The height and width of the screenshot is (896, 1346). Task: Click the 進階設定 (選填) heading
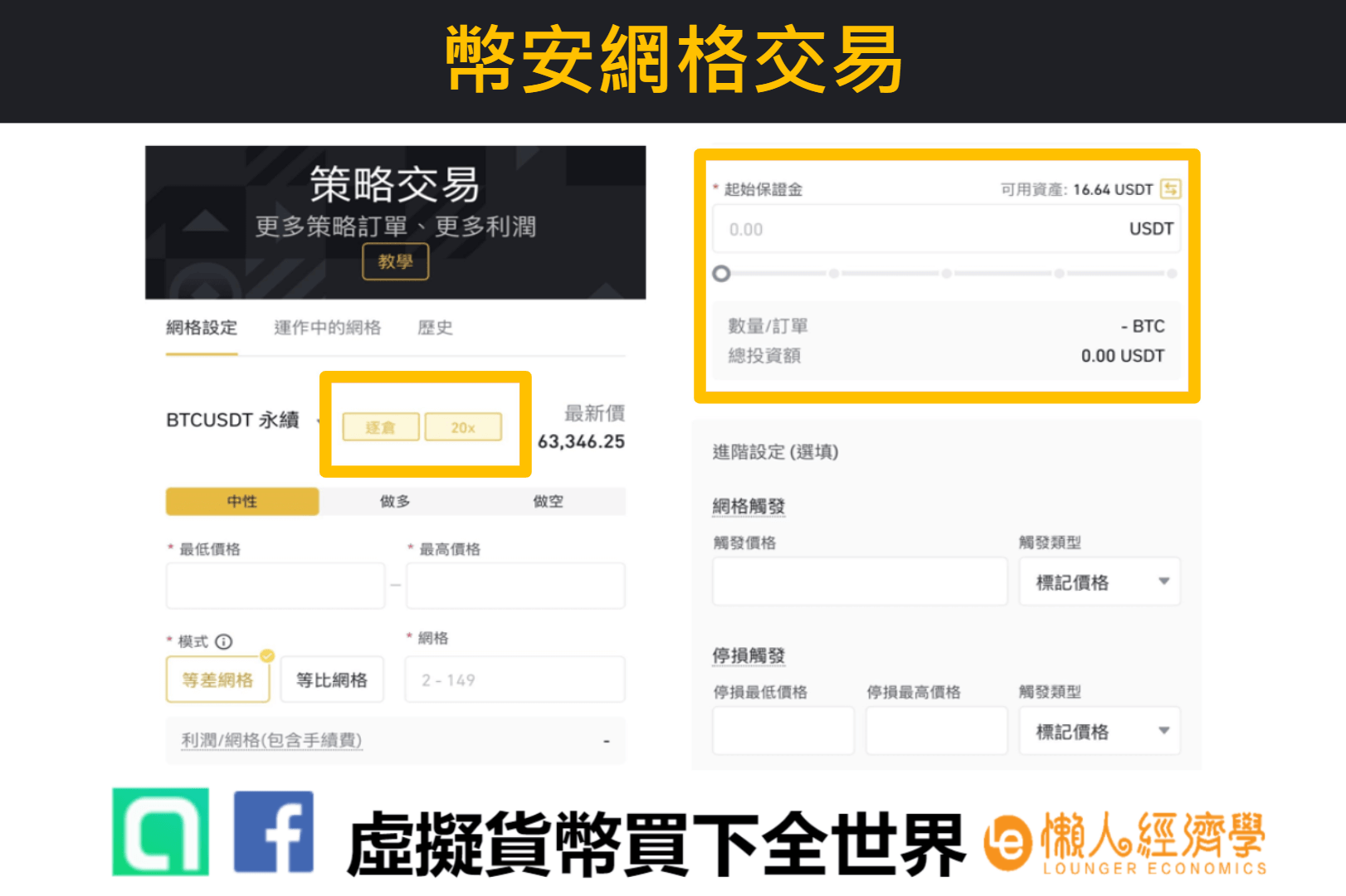click(x=775, y=452)
